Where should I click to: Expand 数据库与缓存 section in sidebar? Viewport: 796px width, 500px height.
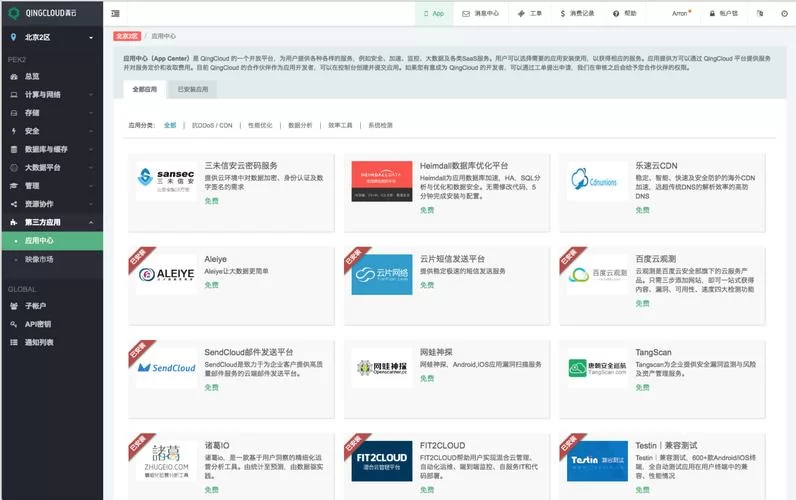point(52,150)
